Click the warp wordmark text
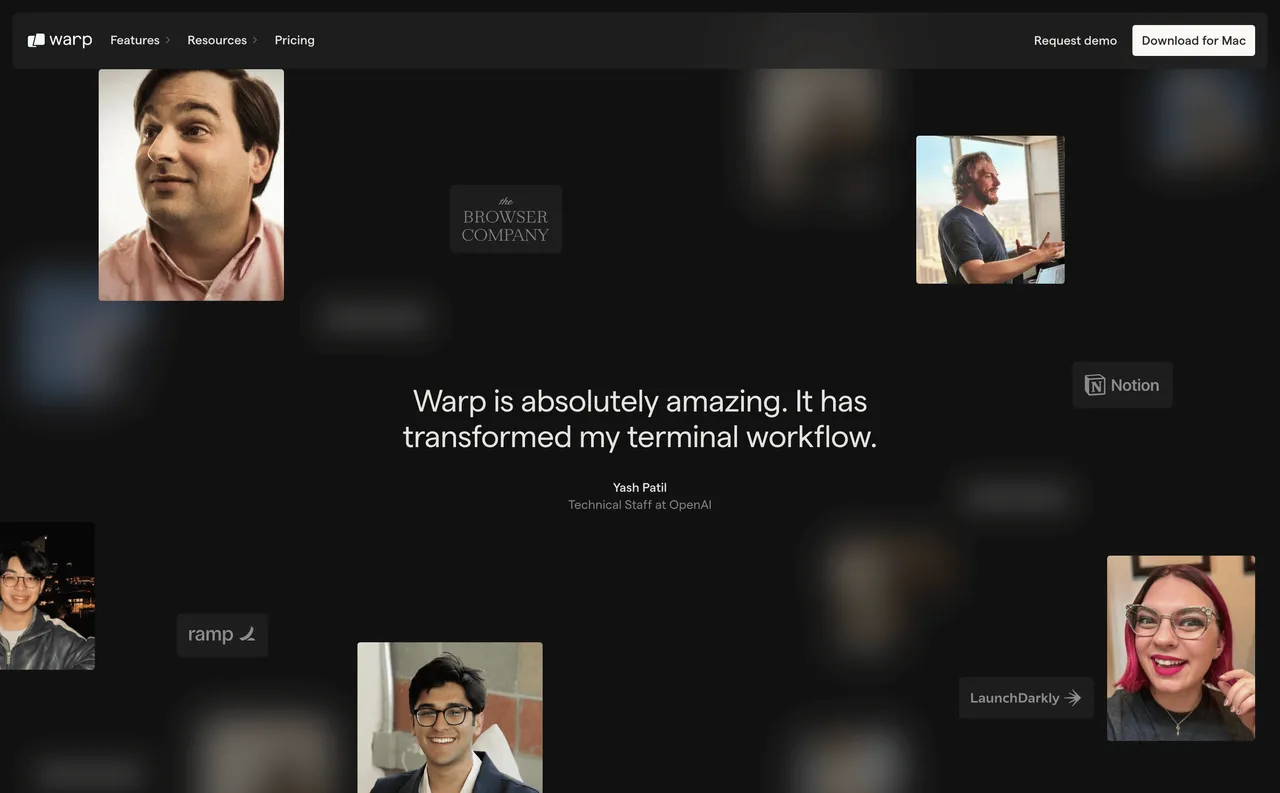1280x793 pixels. pos(71,40)
